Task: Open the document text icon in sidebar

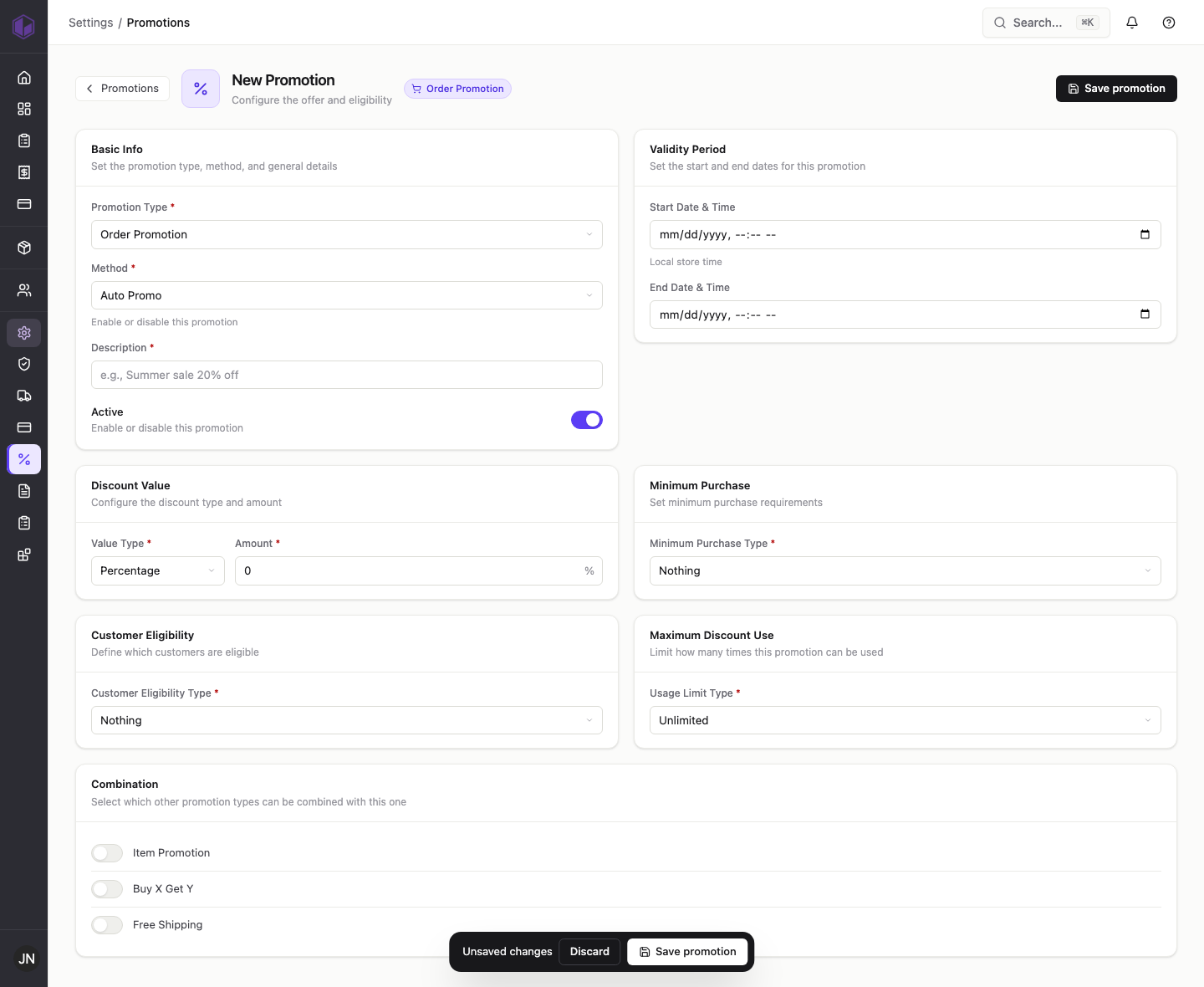Action: (24, 491)
